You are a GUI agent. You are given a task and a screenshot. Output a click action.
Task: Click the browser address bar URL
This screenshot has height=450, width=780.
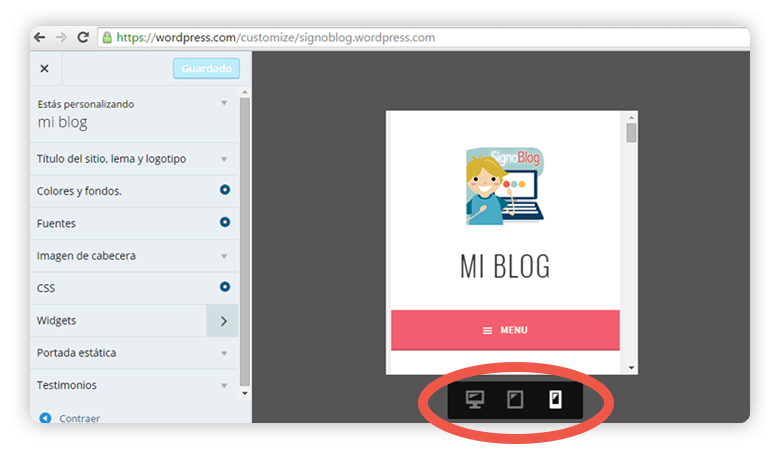[x=275, y=37]
